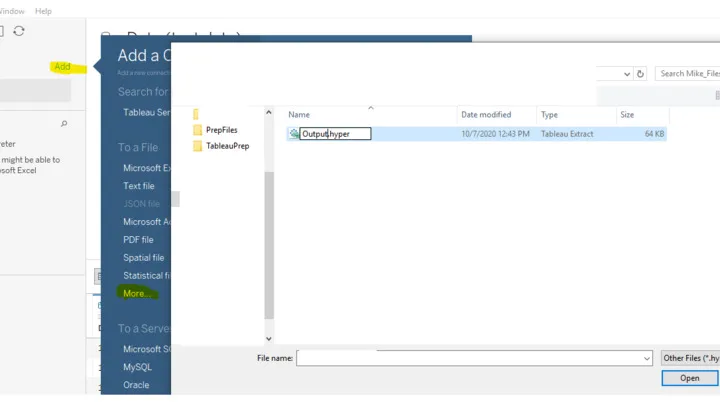Viewport: 720px width, 402px height.
Task: Click folder tree scrollbar up arrow
Action: click(x=269, y=112)
